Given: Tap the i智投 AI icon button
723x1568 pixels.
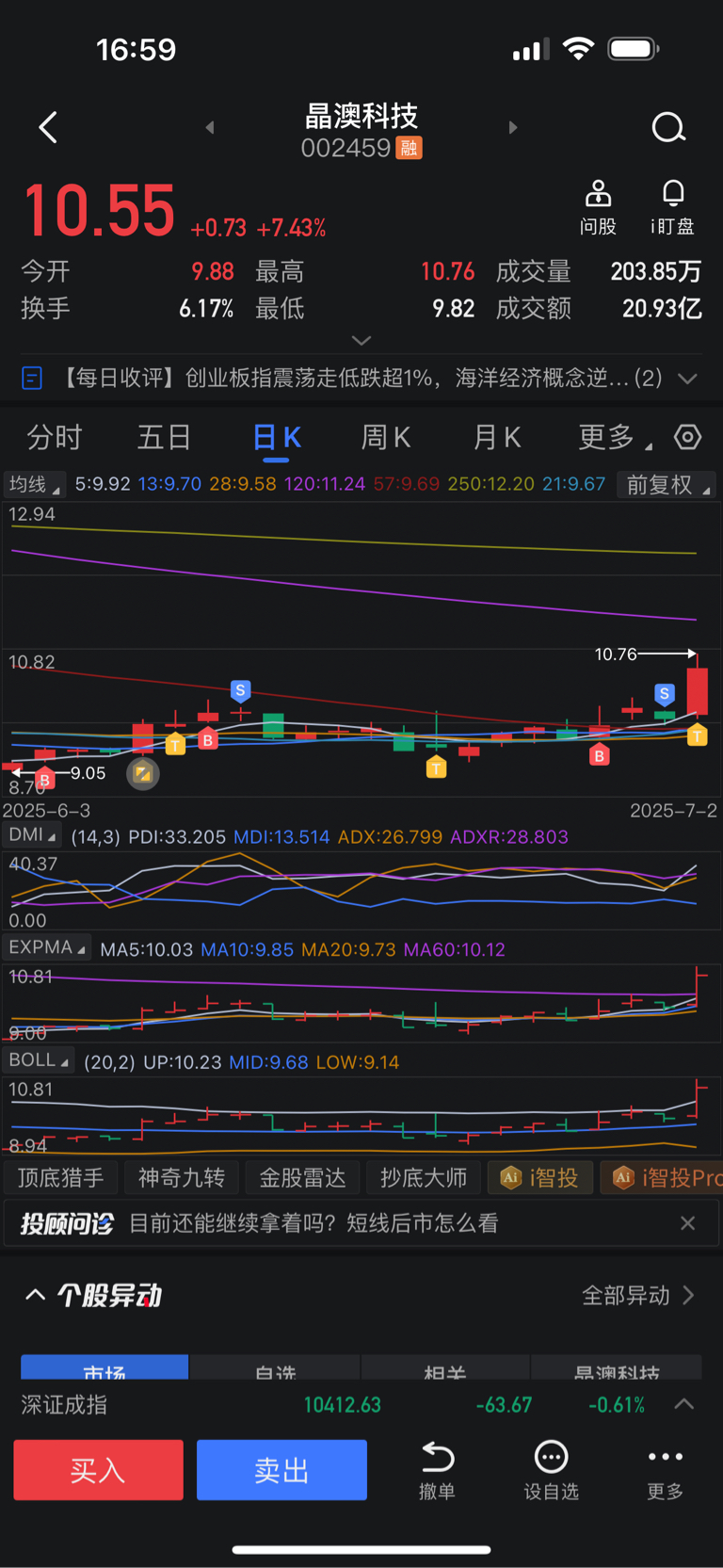Looking at the screenshot, I should (x=540, y=1178).
